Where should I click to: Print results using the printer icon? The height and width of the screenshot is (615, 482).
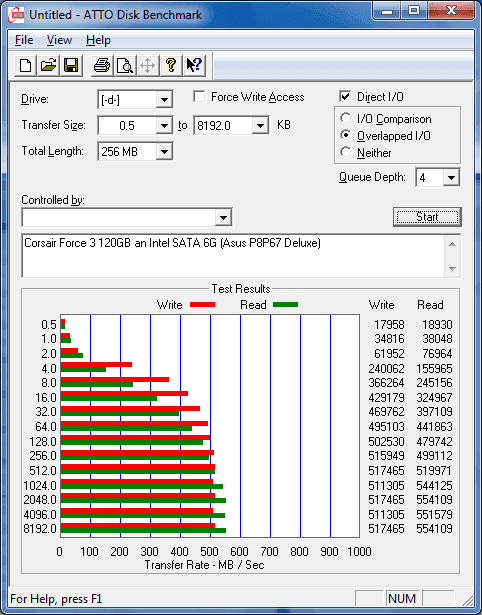(102, 65)
